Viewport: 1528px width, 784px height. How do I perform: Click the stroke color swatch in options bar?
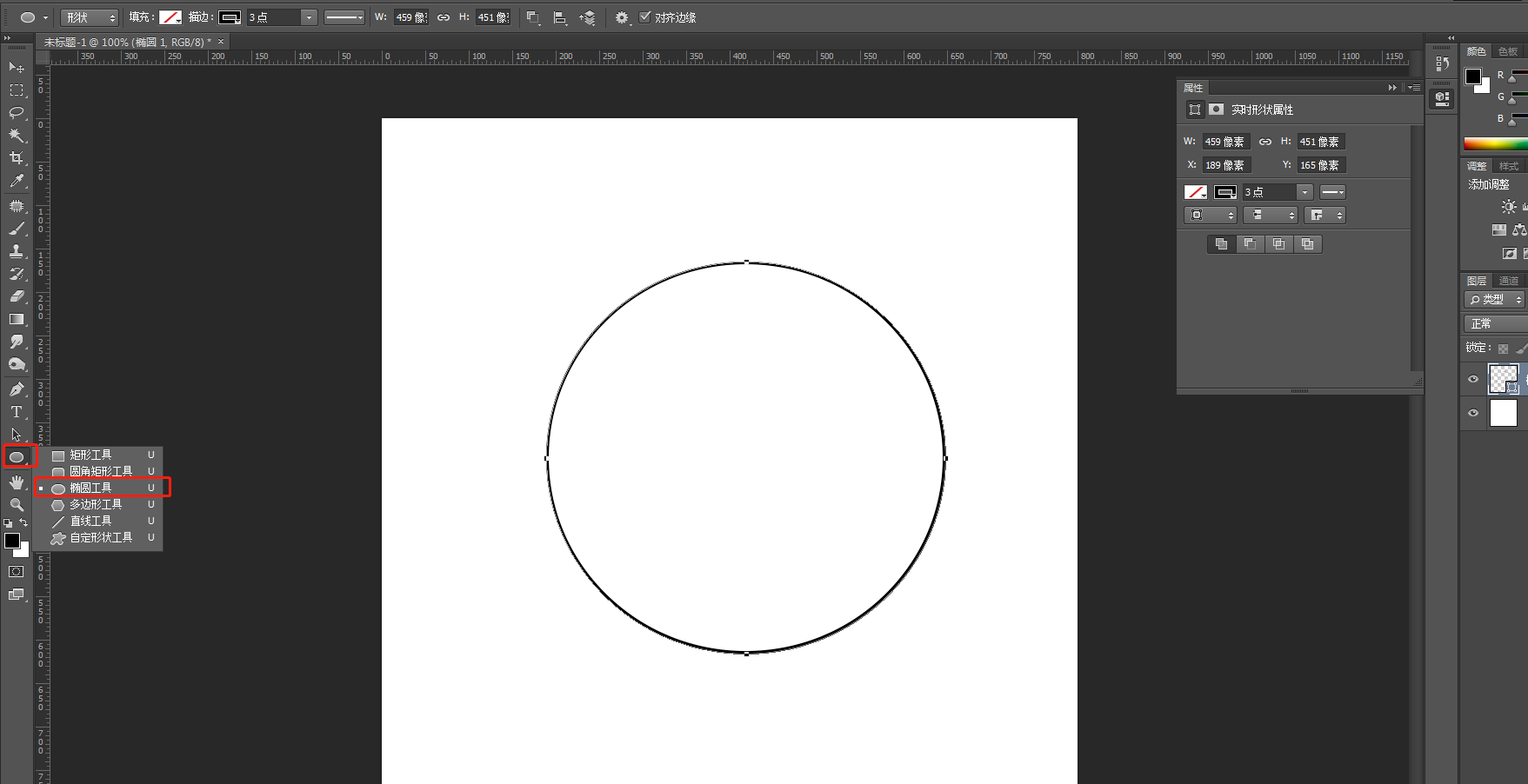[x=230, y=17]
